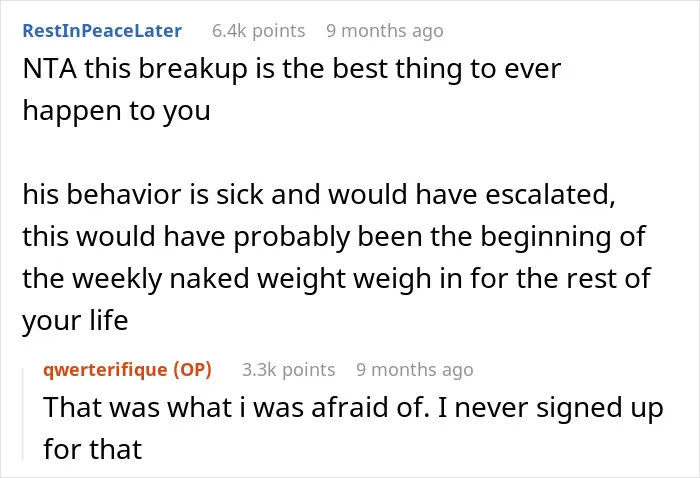Viewport: 700px width, 478px height.
Task: Open timestamp permalink on qwerterifique's reply
Action: click(415, 370)
